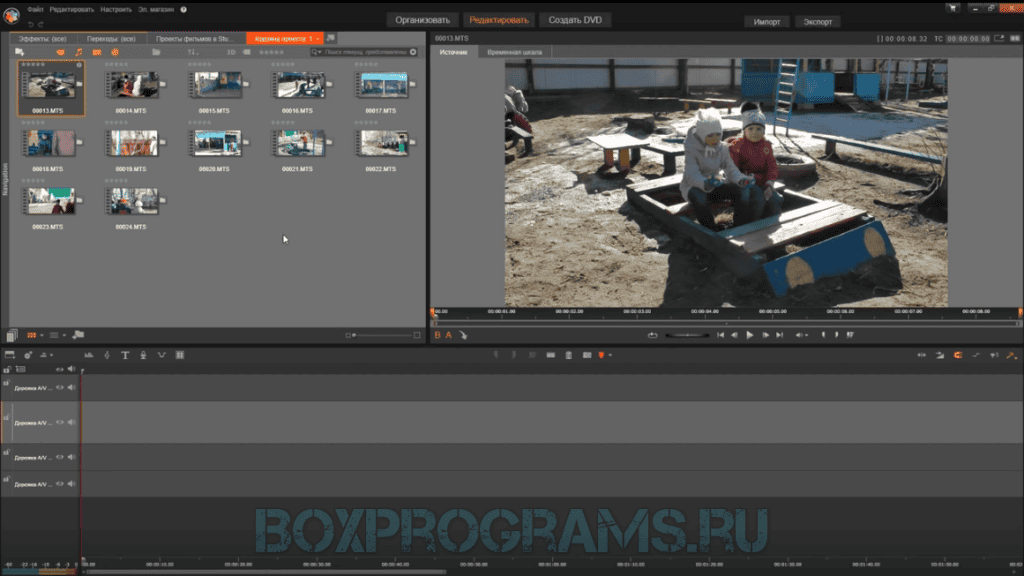1024x576 pixels.
Task: Adjust the library thumbnail size slider
Action: click(x=383, y=335)
